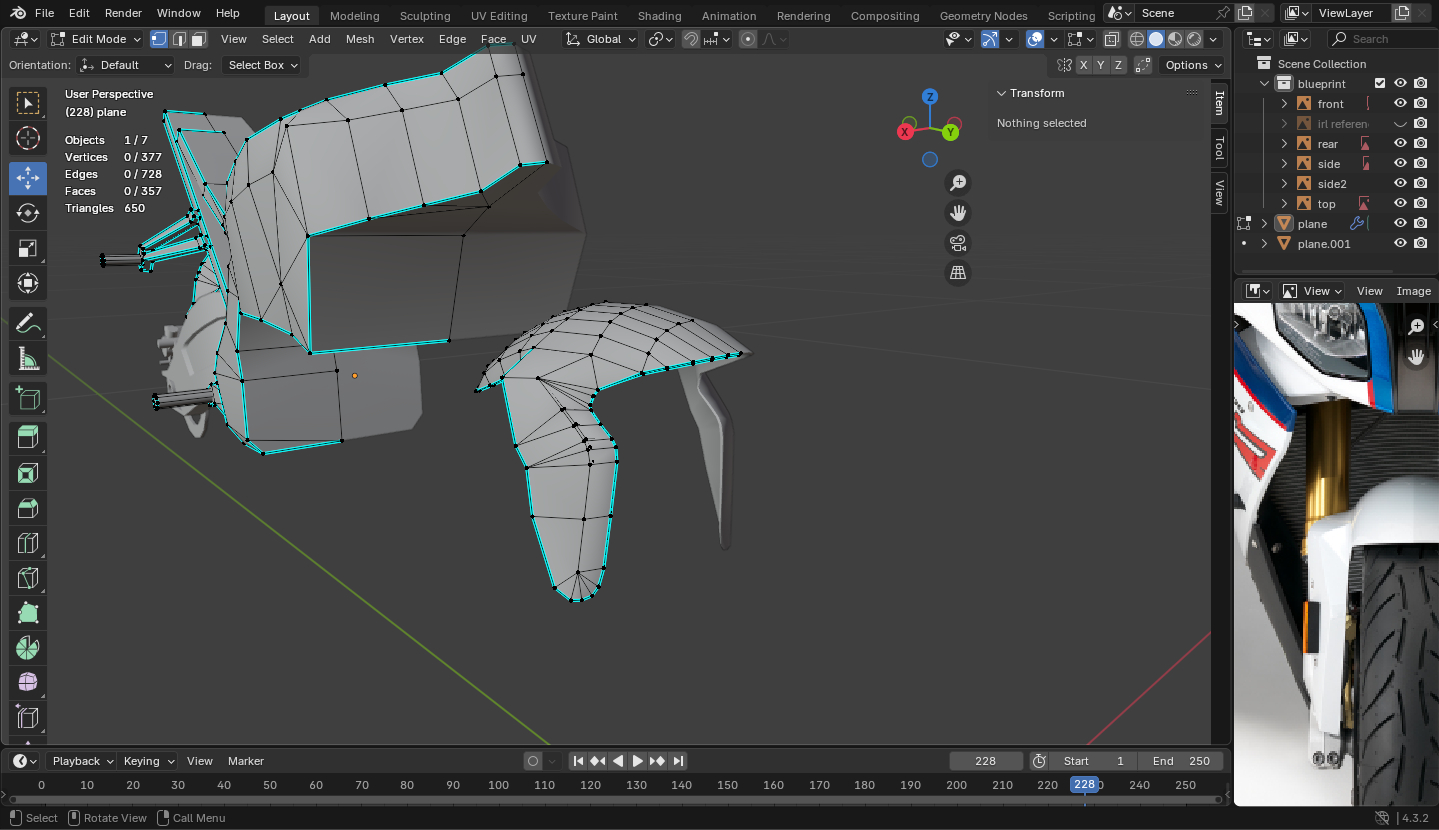
Task: Open the Global transform orientation dropdown
Action: tap(600, 39)
